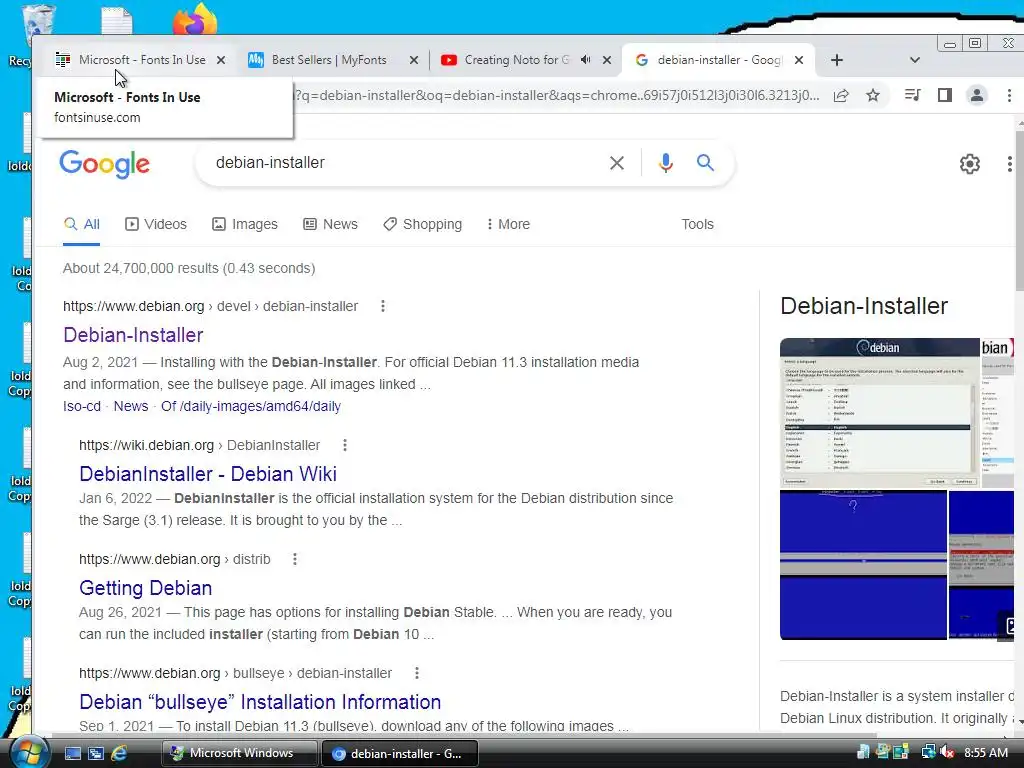This screenshot has width=1024, height=768.
Task: Click the result count text
Action: click(189, 268)
